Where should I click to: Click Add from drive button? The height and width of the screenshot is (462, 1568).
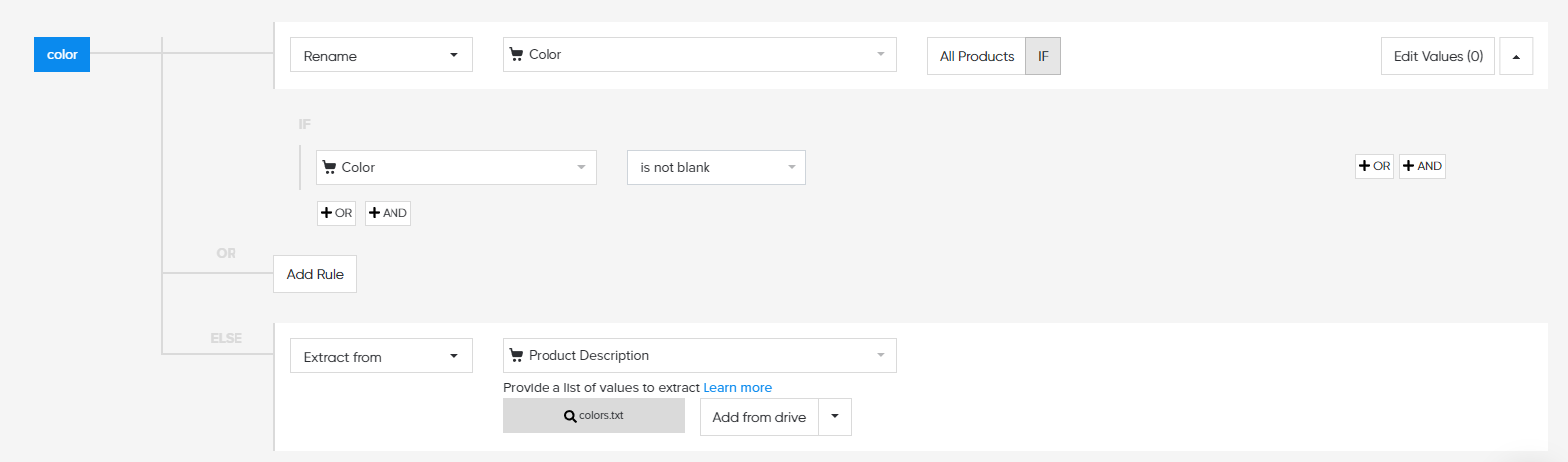[759, 417]
